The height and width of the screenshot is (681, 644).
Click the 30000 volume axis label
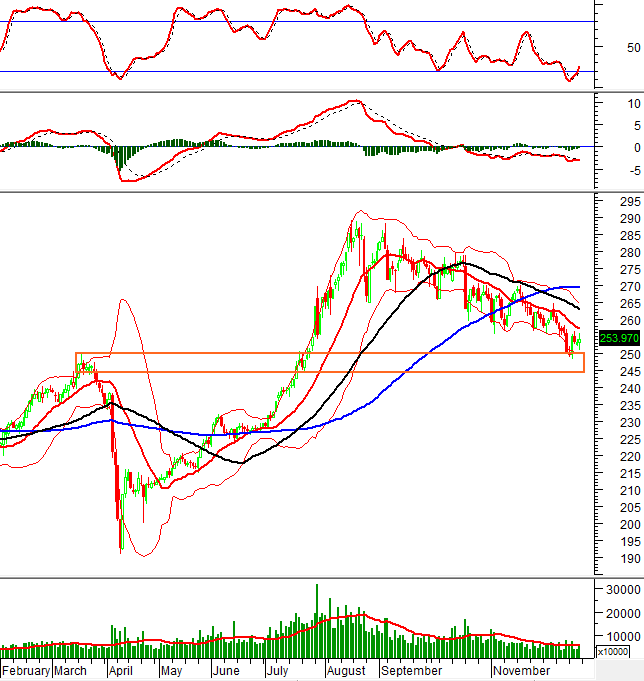[618, 590]
